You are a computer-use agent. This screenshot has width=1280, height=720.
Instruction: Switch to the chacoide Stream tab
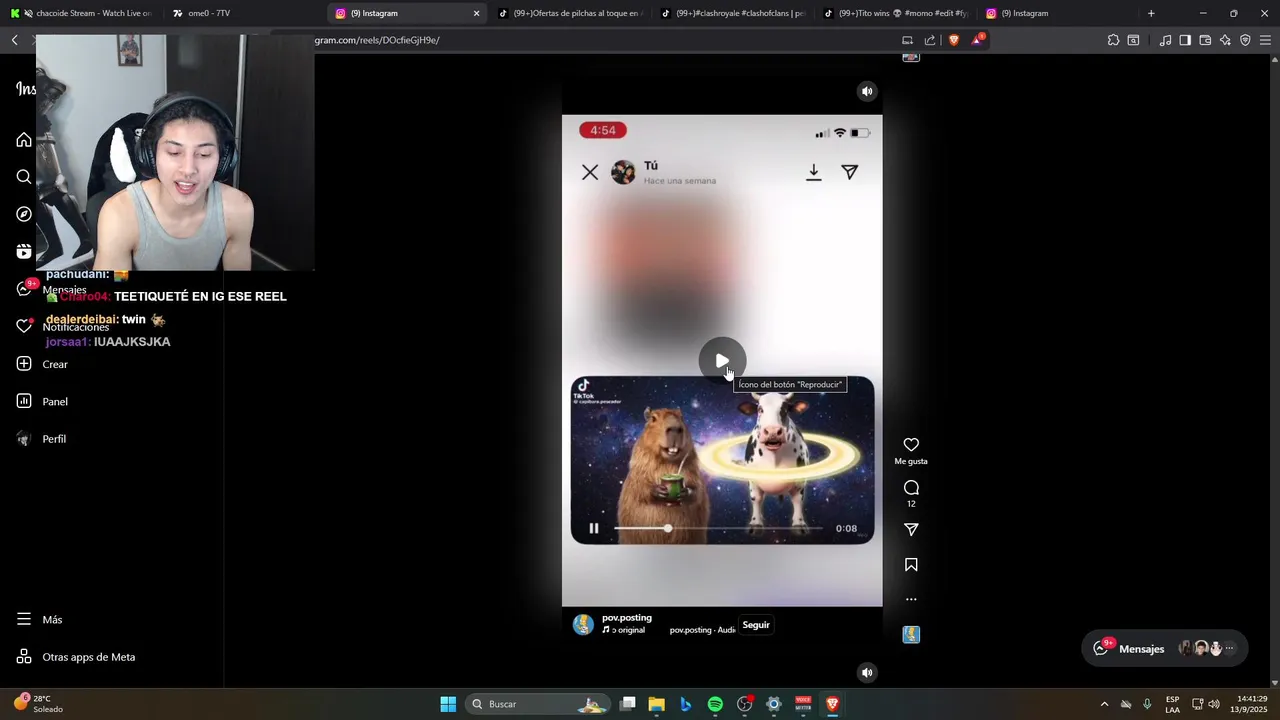coord(81,13)
